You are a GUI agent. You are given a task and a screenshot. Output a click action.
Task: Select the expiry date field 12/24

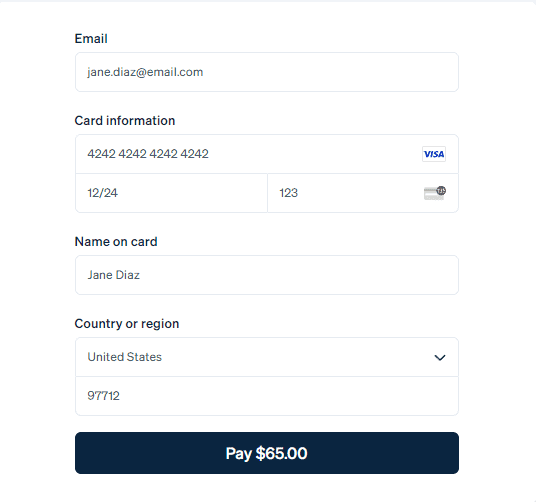pos(171,193)
